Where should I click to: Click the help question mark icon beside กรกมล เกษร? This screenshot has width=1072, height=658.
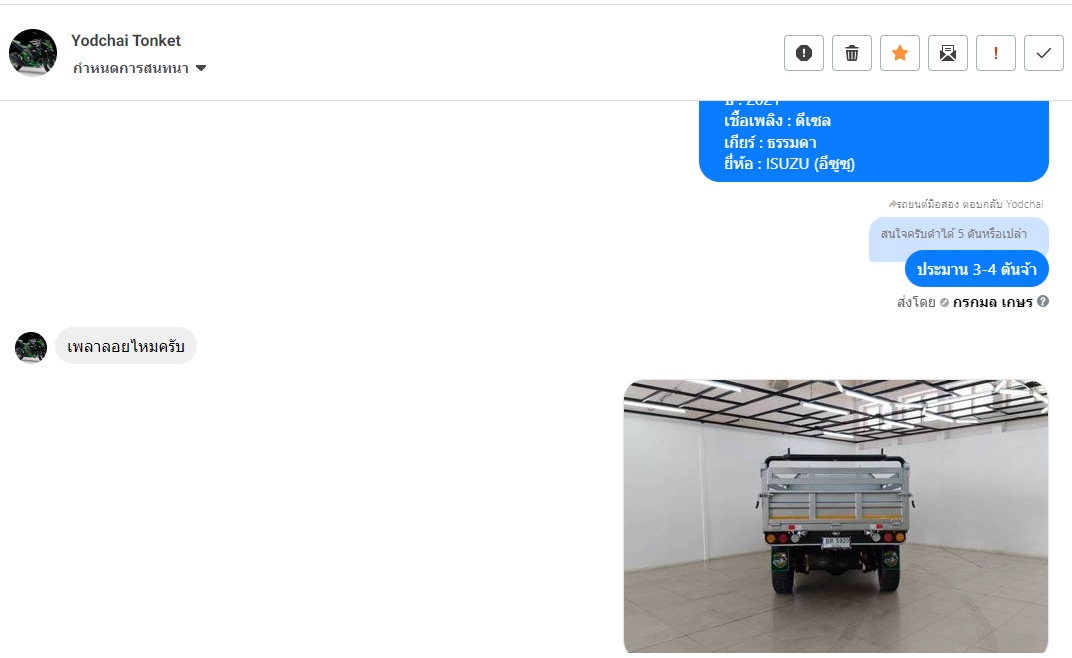1043,301
